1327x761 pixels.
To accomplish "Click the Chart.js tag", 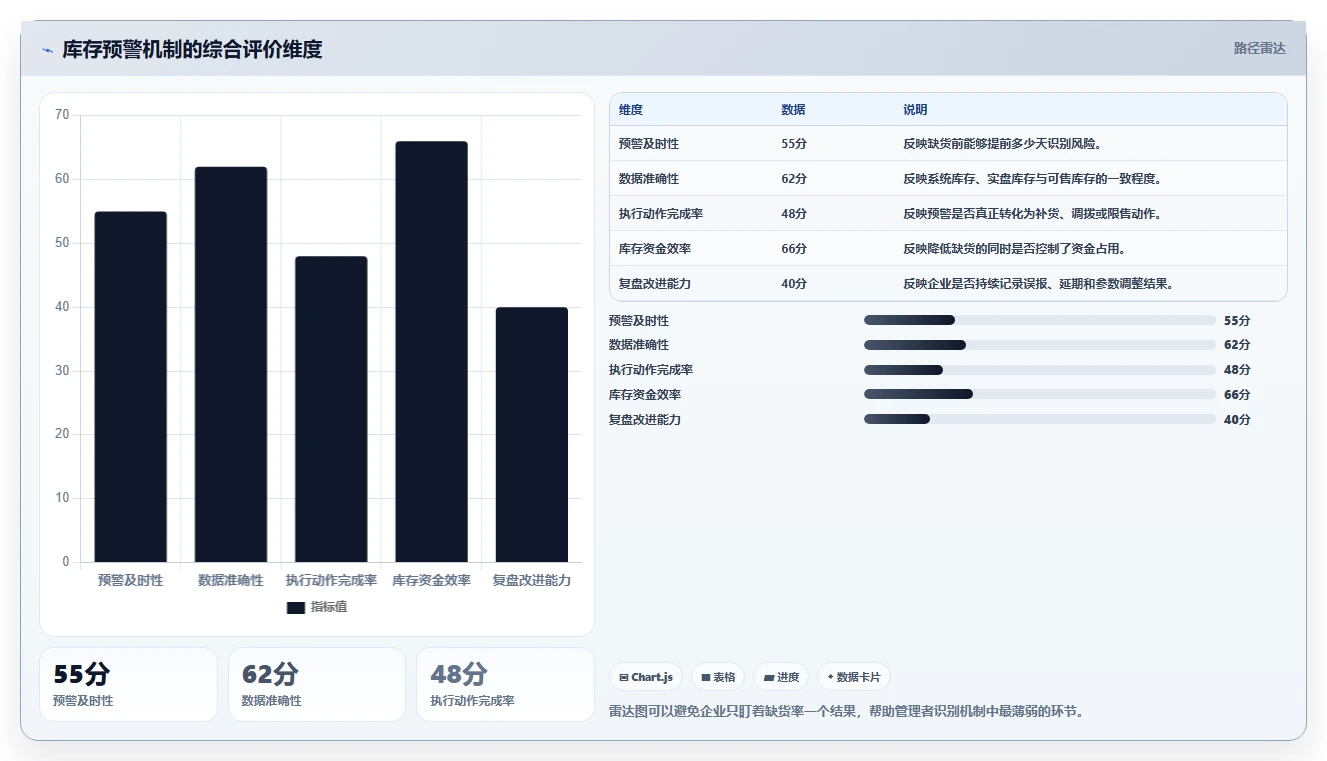I will click(x=646, y=677).
